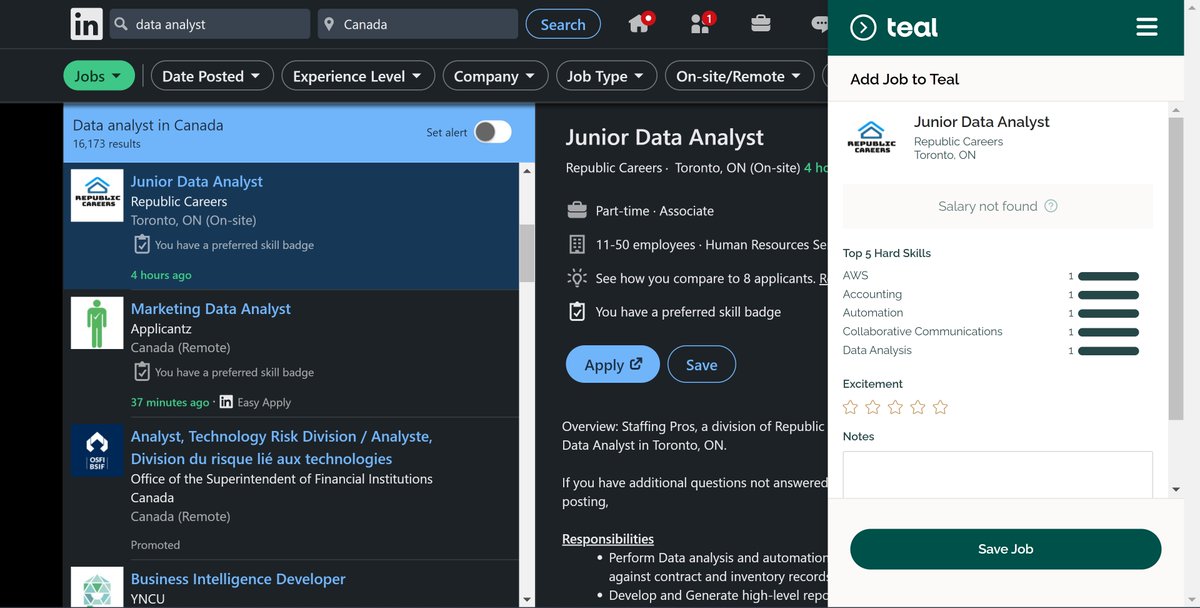Expand the Date Posted filter
Viewport: 1200px width, 608px height.
(211, 76)
